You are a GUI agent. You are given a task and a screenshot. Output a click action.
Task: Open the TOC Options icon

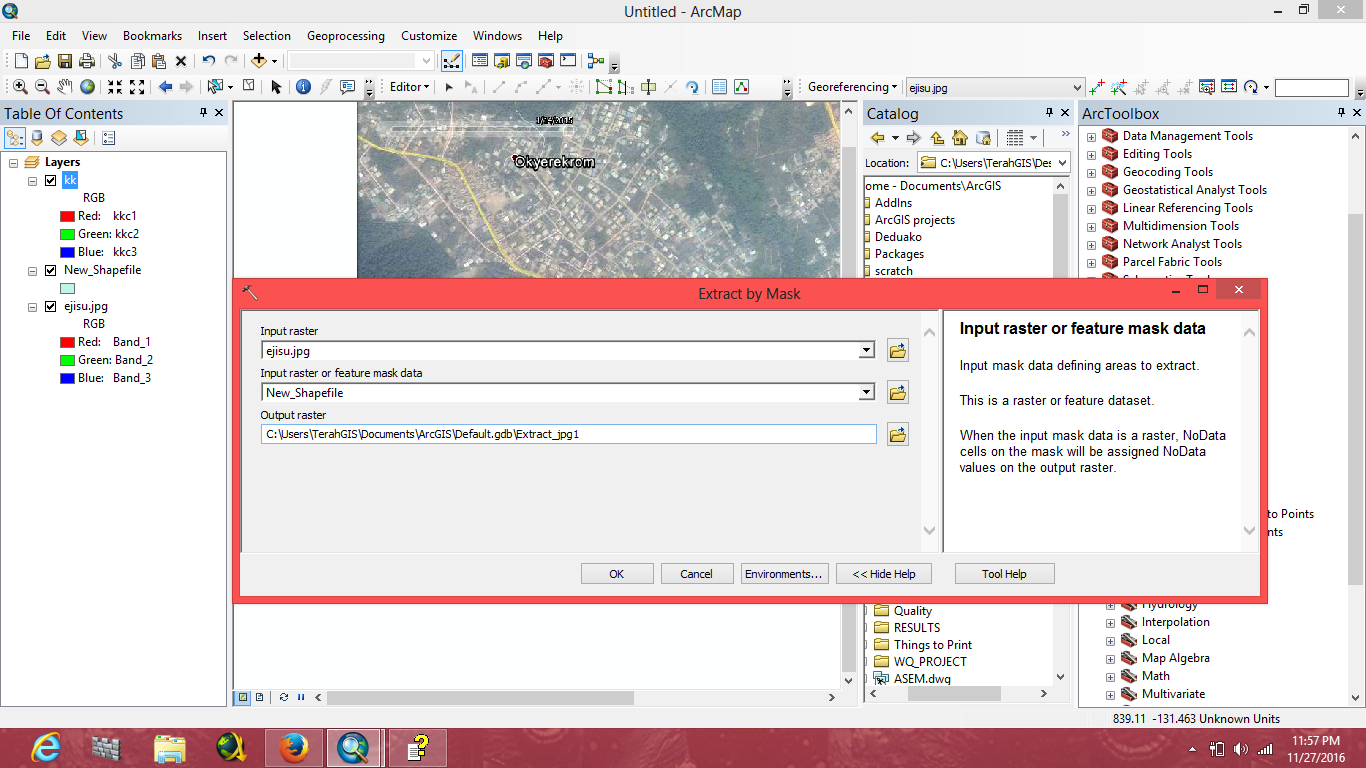click(x=109, y=138)
